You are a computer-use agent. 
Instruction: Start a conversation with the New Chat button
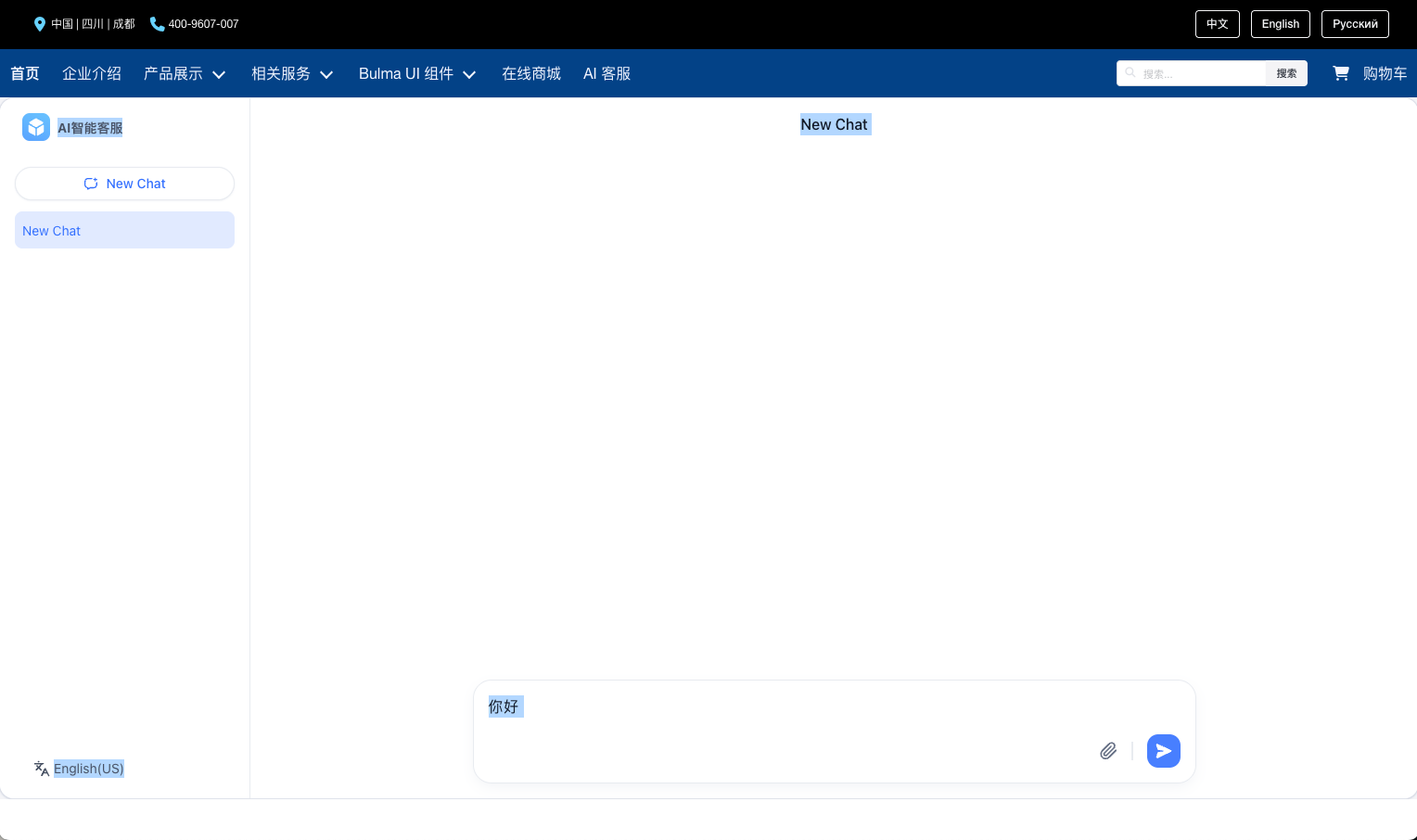(124, 184)
